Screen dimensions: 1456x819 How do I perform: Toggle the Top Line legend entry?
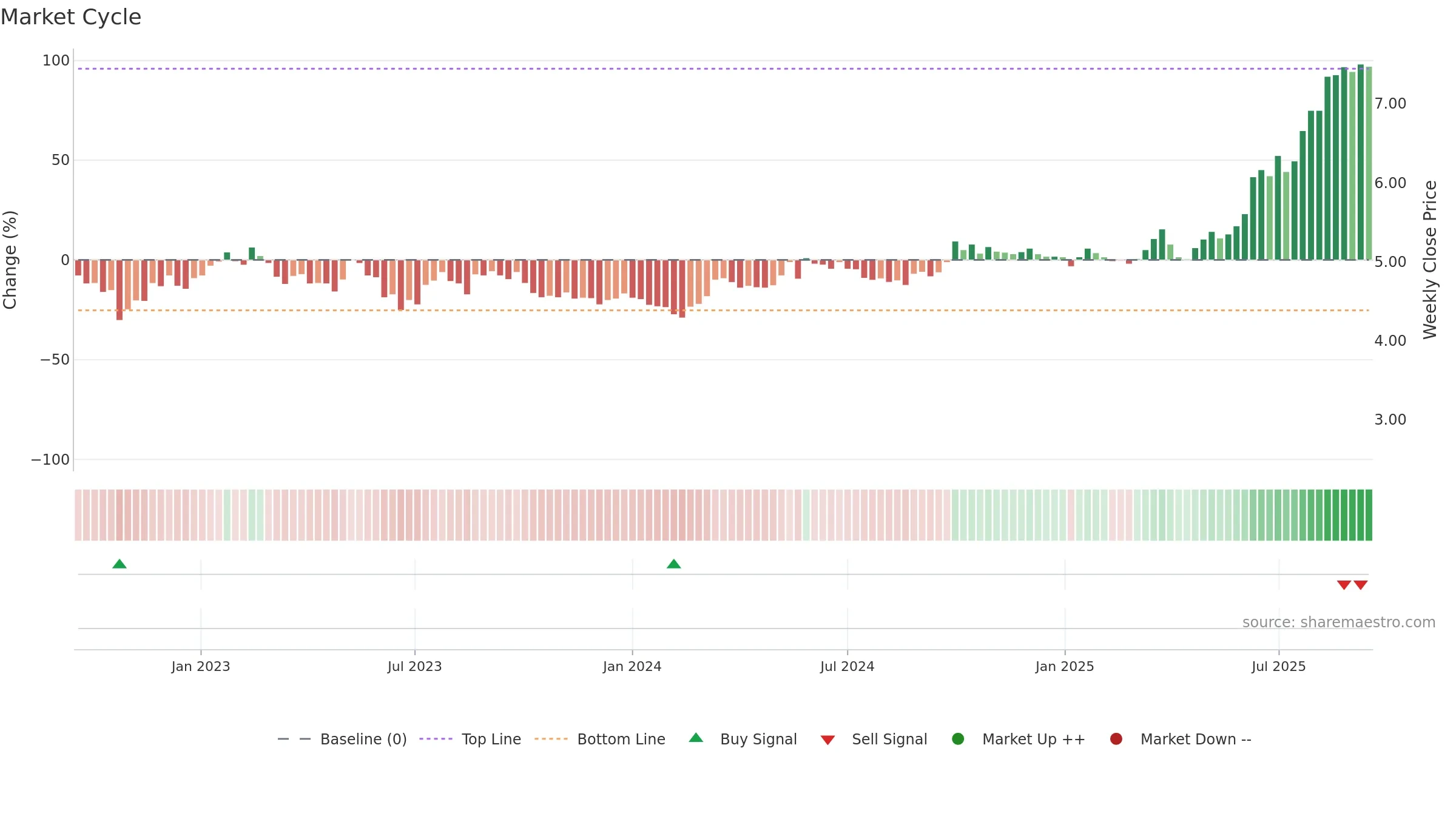coord(470,739)
